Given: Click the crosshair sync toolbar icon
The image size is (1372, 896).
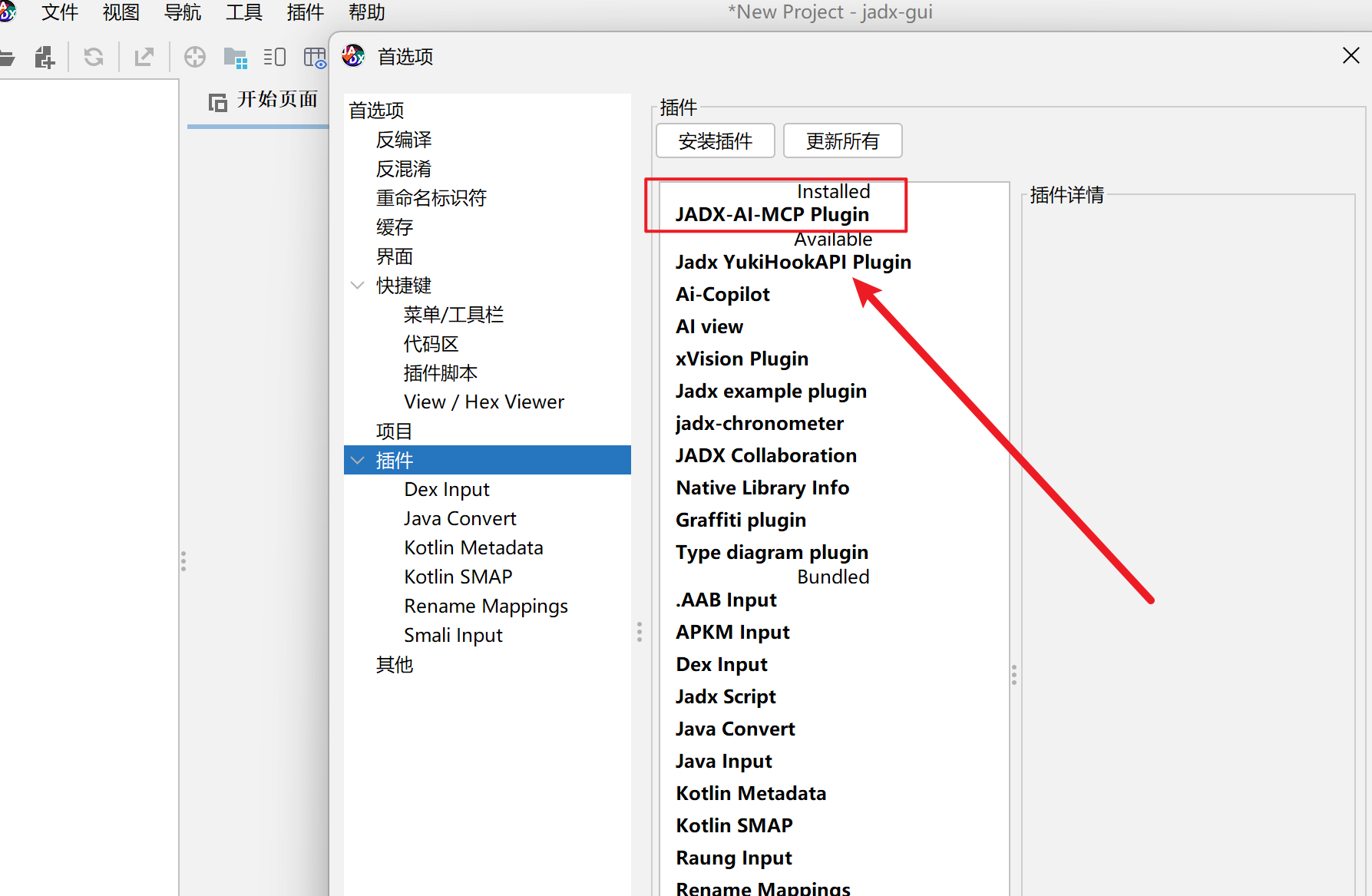Looking at the screenshot, I should (x=195, y=58).
